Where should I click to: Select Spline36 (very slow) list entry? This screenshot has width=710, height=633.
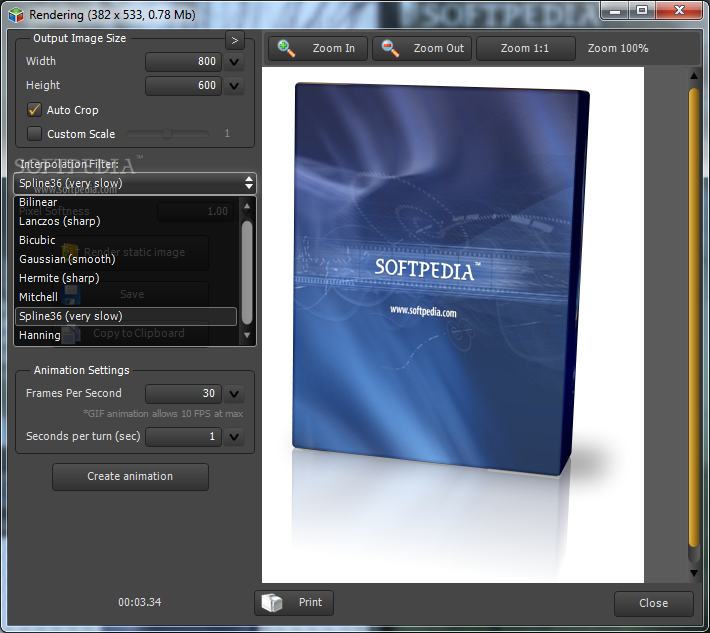(126, 316)
